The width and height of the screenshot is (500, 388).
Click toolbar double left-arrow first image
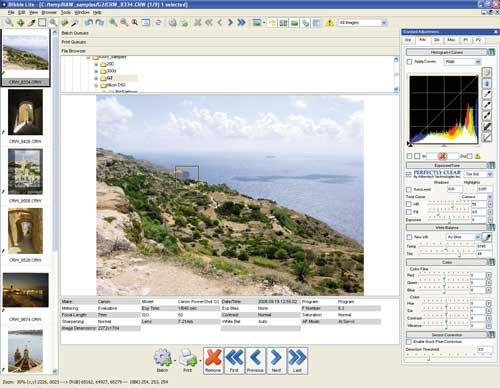209,22
